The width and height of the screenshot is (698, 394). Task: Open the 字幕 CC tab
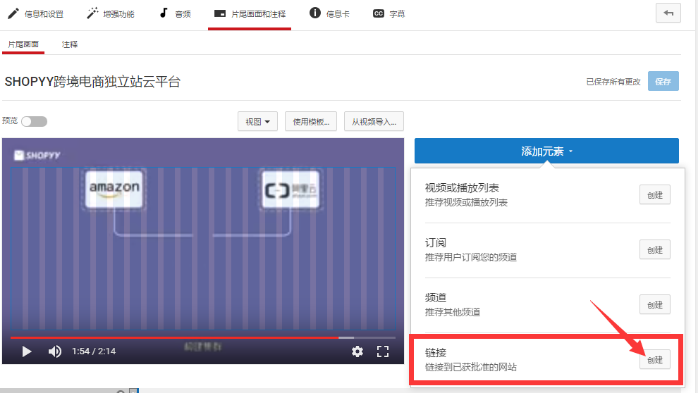point(389,14)
